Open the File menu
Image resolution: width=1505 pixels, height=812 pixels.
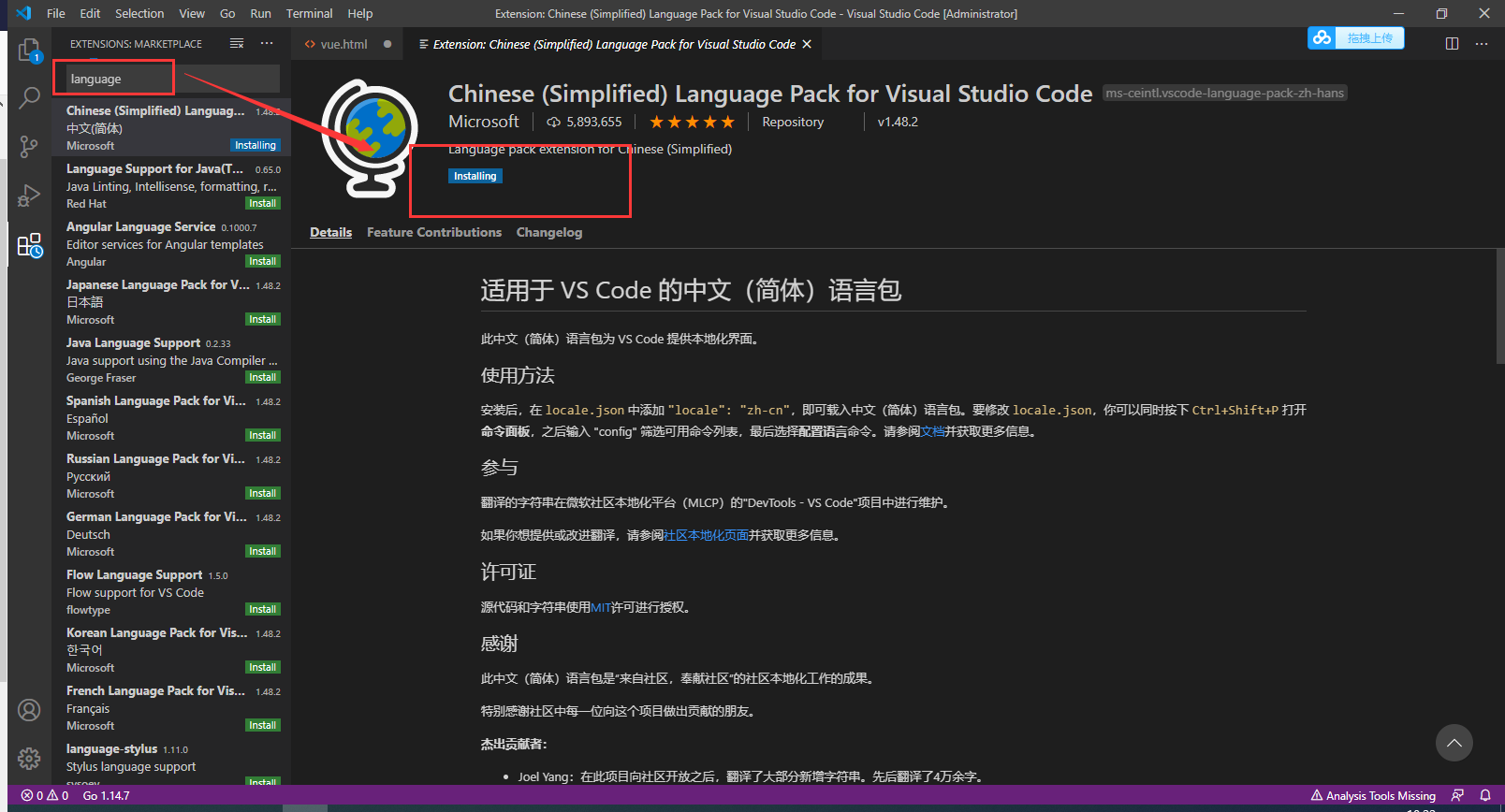pos(56,13)
